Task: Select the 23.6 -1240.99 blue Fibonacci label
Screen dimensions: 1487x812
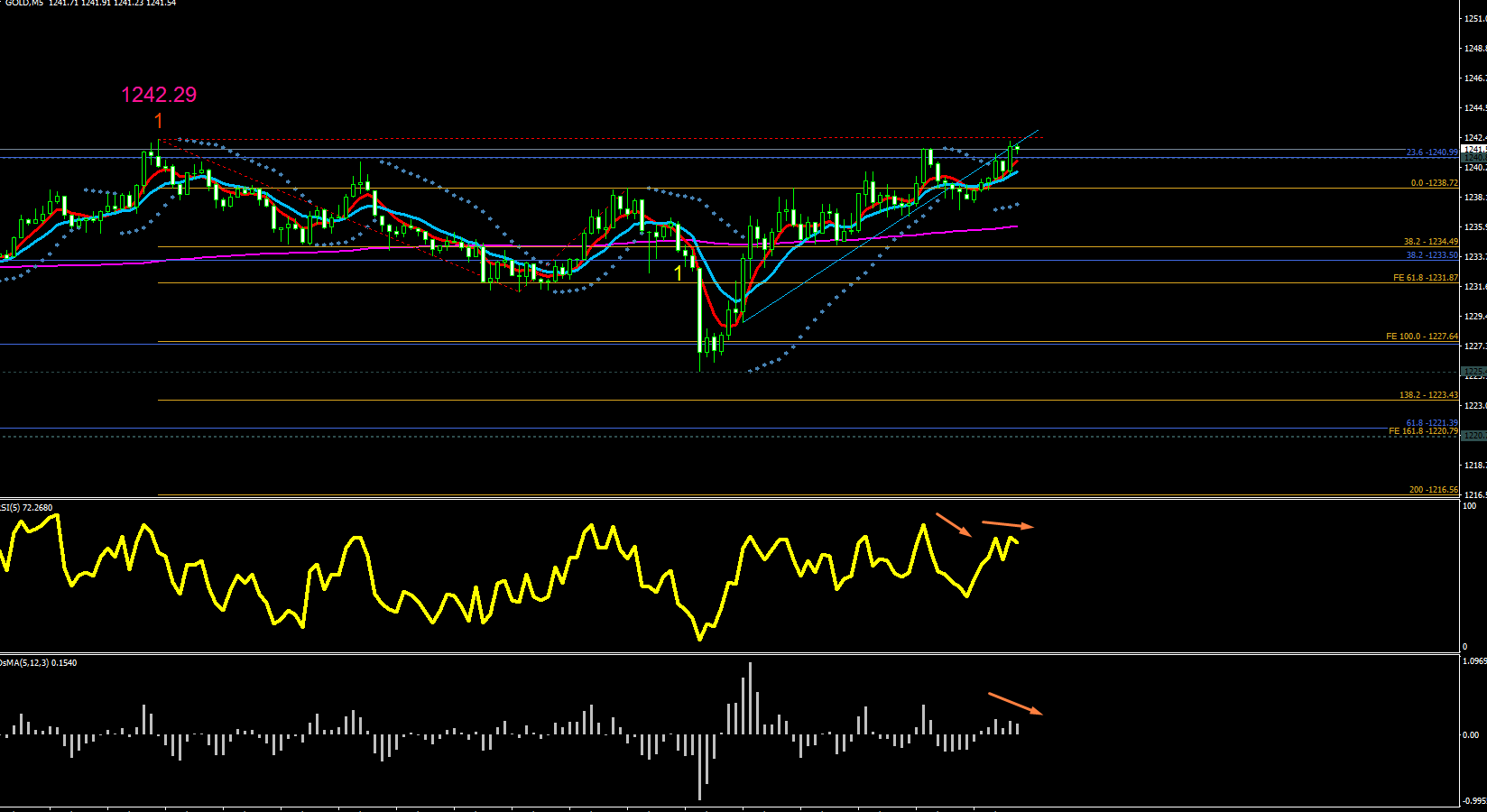Action: [1432, 152]
